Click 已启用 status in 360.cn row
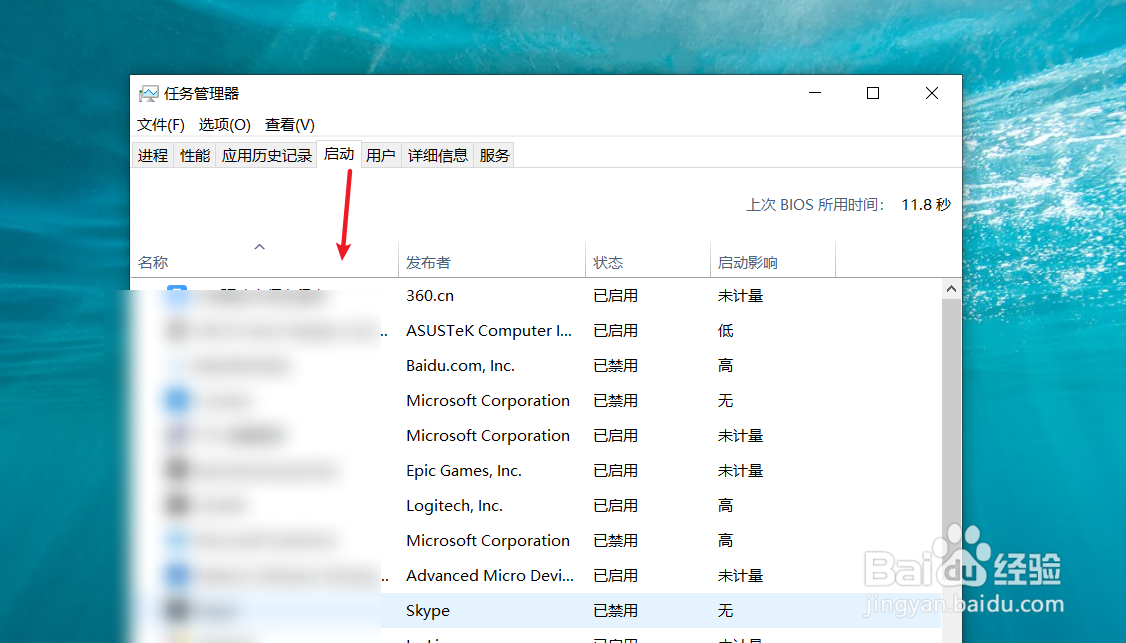Screen dimensions: 1126x643 point(615,296)
